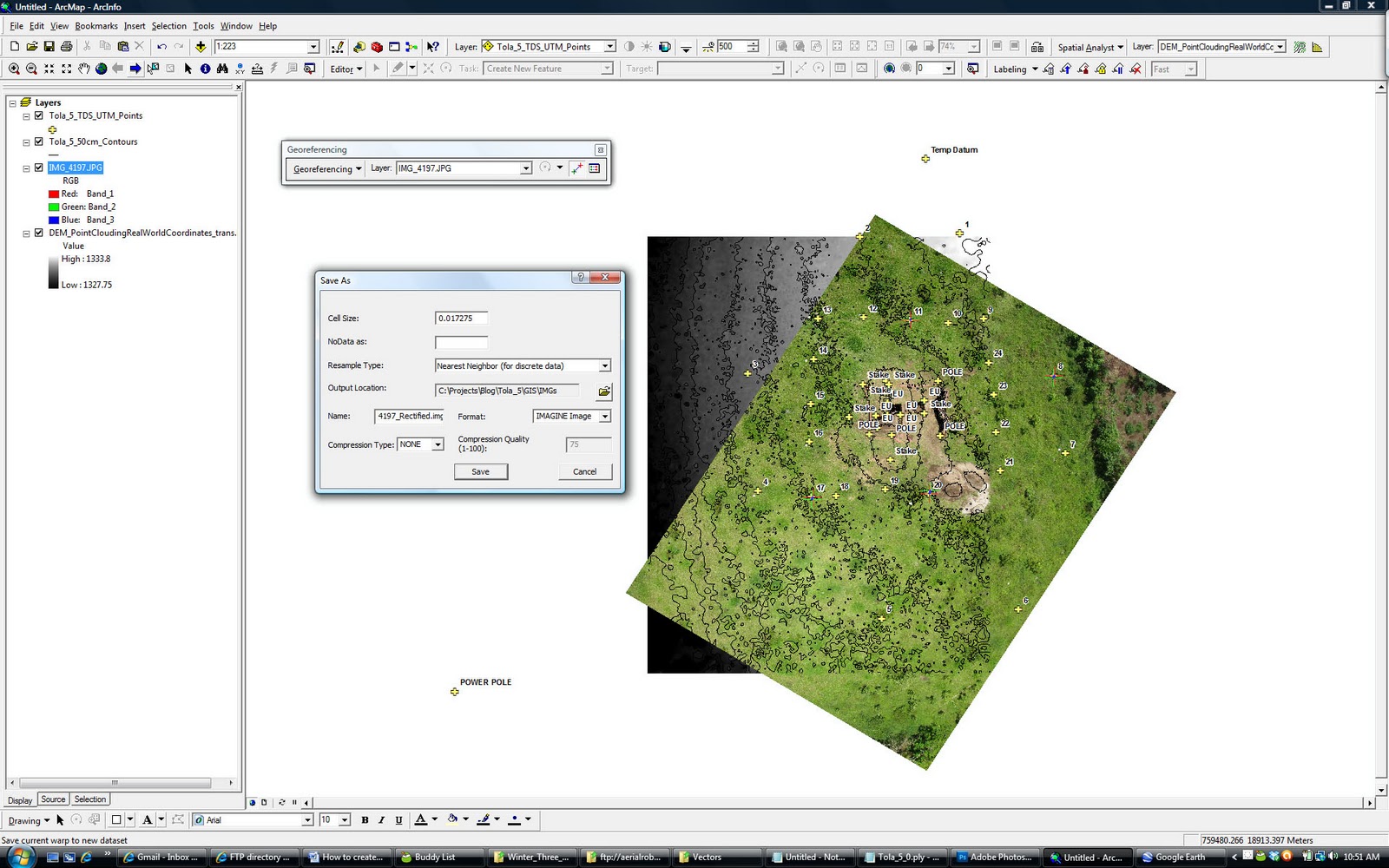Select the Zoom In tool
1389x868 pixels.
14,70
